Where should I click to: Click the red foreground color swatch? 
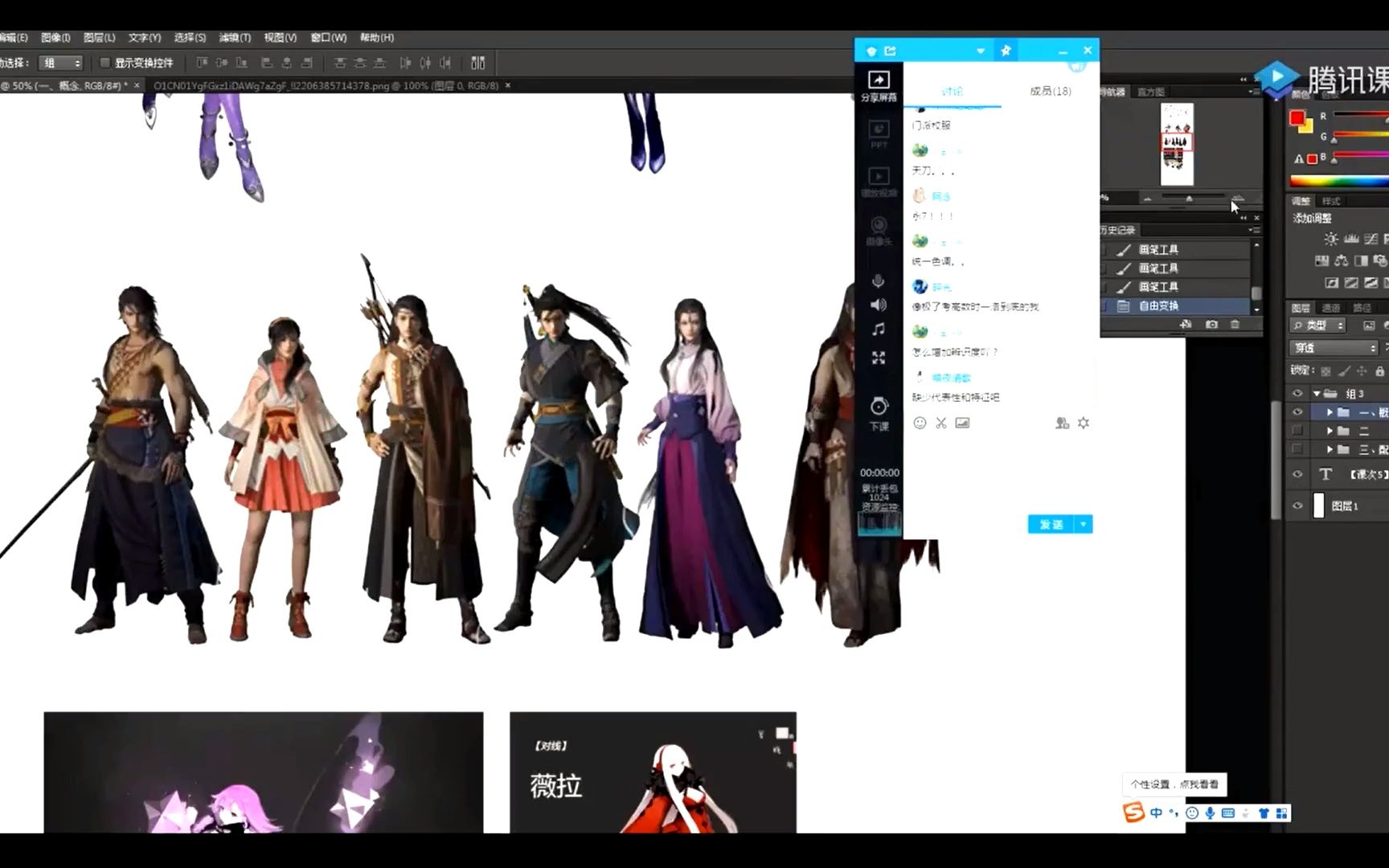pyautogui.click(x=1296, y=117)
